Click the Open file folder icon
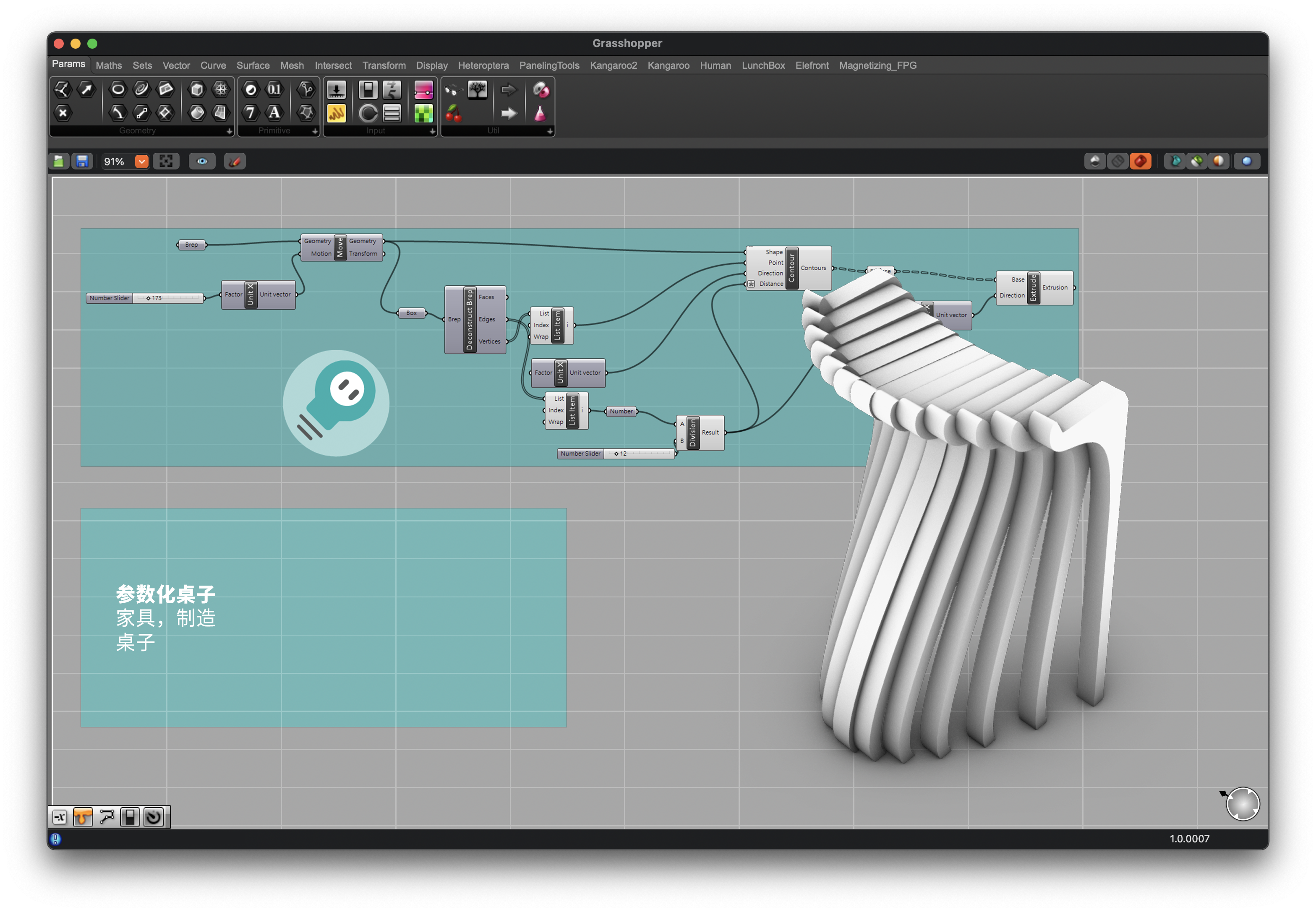The width and height of the screenshot is (1316, 912). [59, 162]
